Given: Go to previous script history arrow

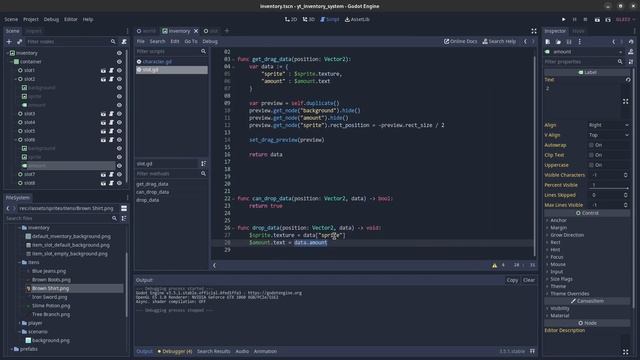Looking at the screenshot, I should (525, 41).
